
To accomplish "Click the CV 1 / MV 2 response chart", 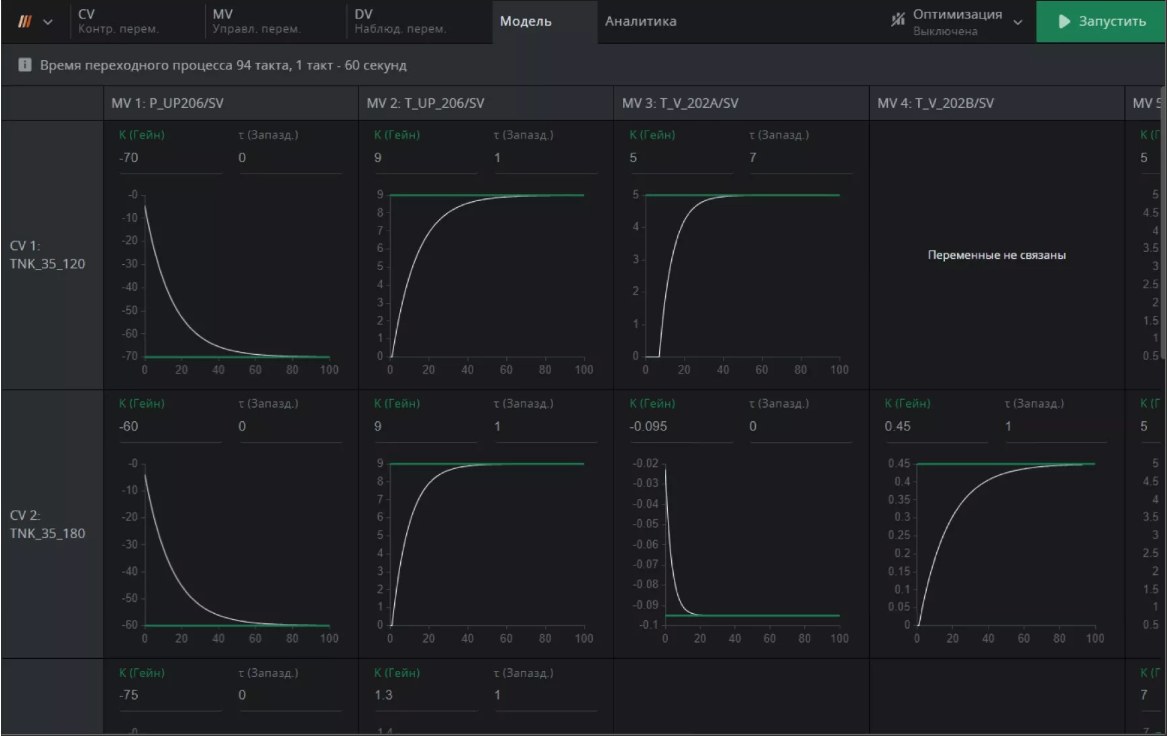I will (483, 282).
